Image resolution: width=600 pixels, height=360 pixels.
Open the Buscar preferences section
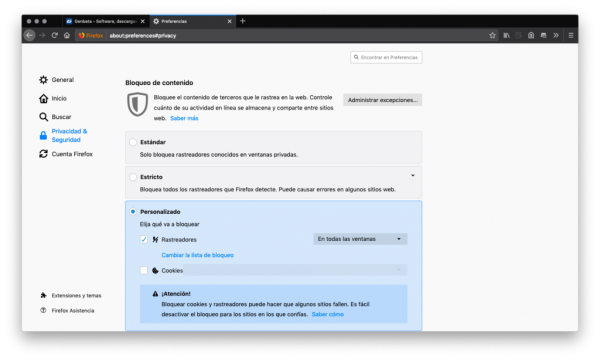tap(61, 117)
